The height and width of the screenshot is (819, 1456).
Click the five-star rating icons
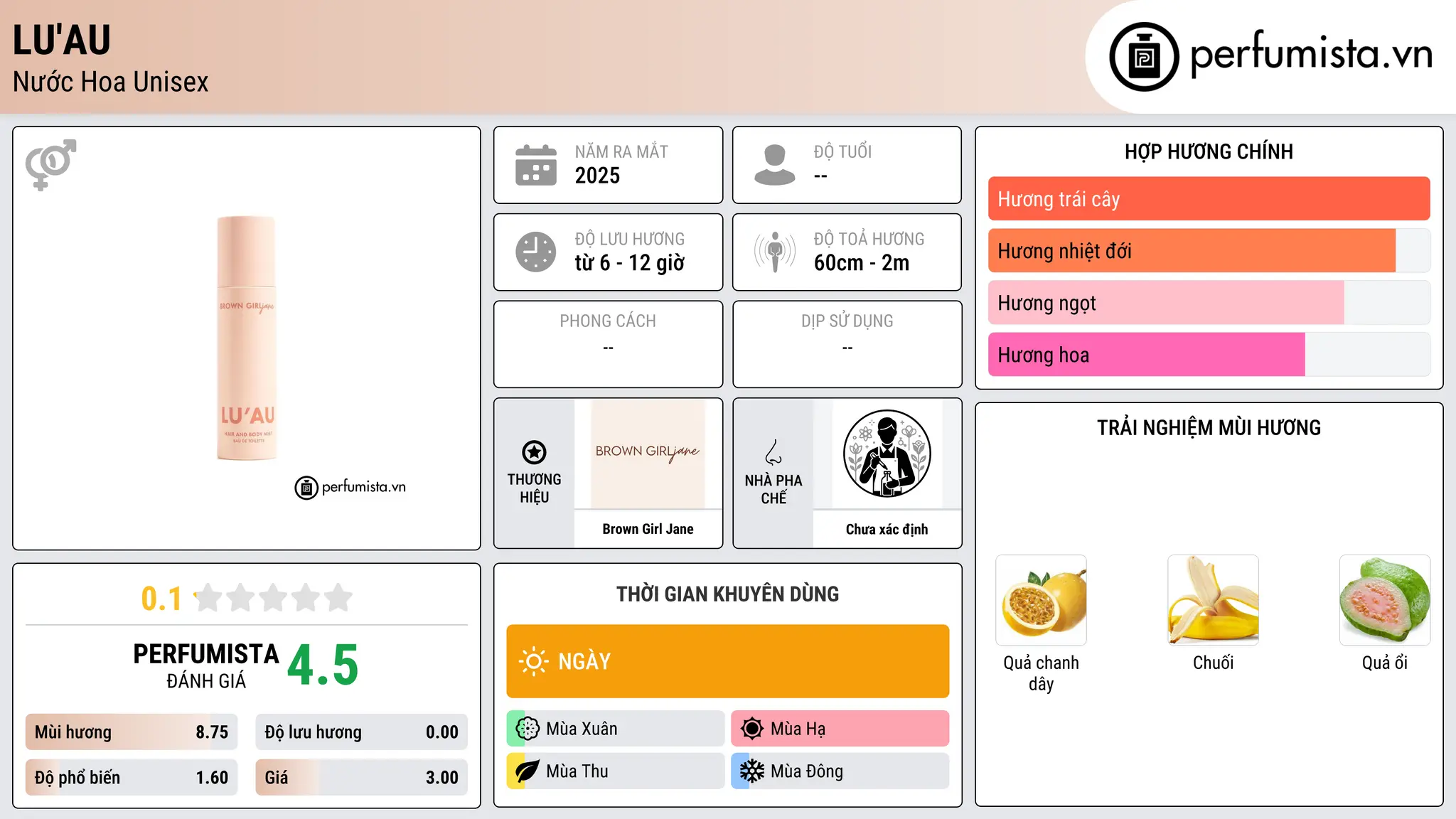click(x=273, y=598)
